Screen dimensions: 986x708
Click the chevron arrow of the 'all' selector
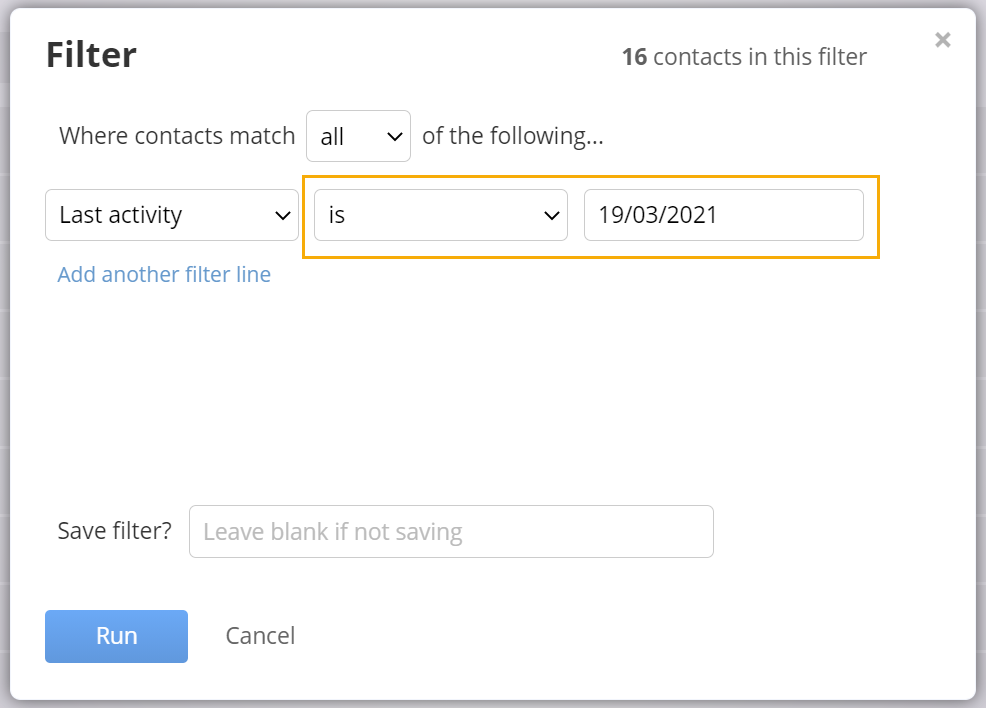(x=394, y=136)
